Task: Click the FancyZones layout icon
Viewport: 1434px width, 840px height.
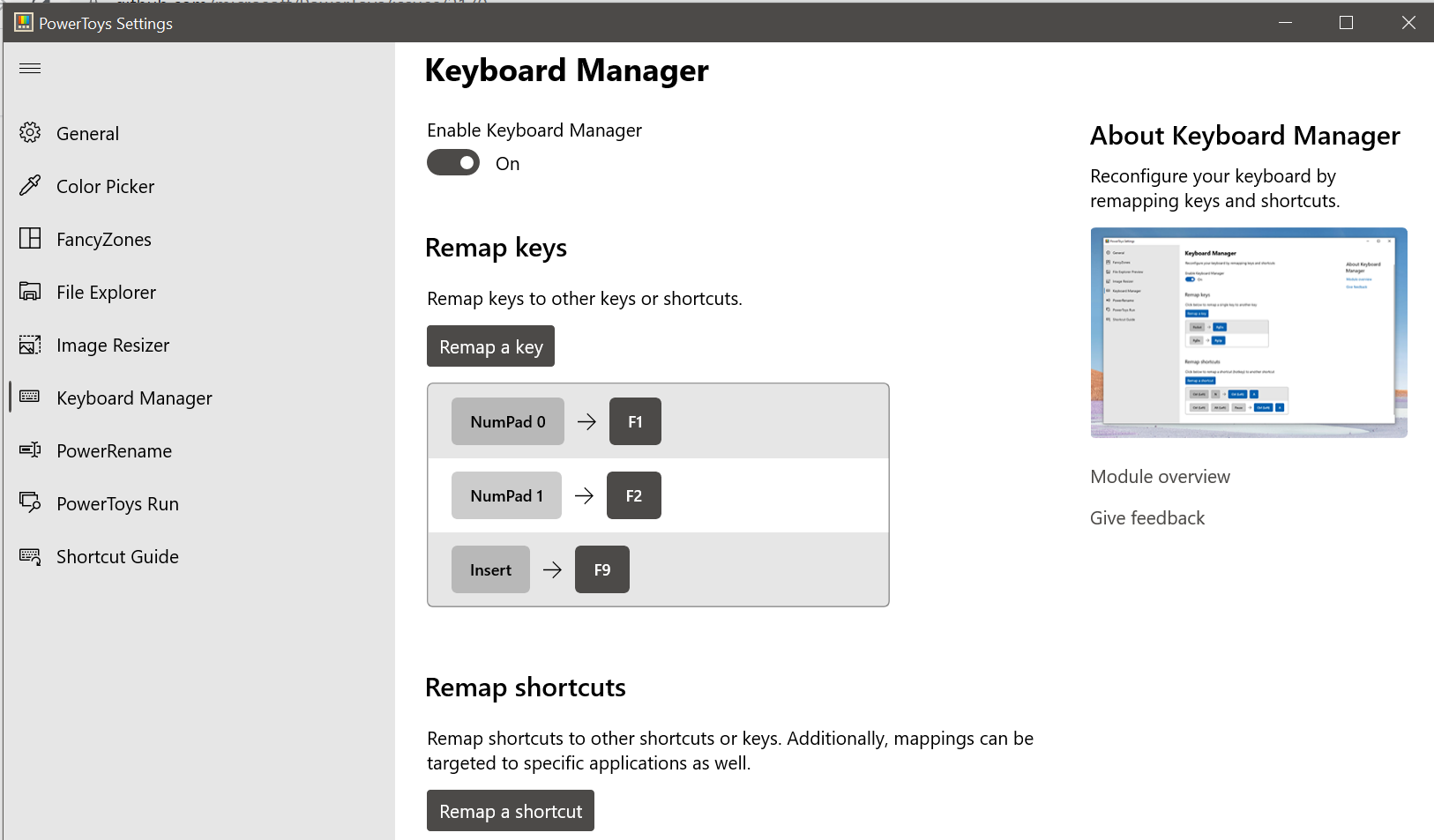Action: [x=30, y=238]
